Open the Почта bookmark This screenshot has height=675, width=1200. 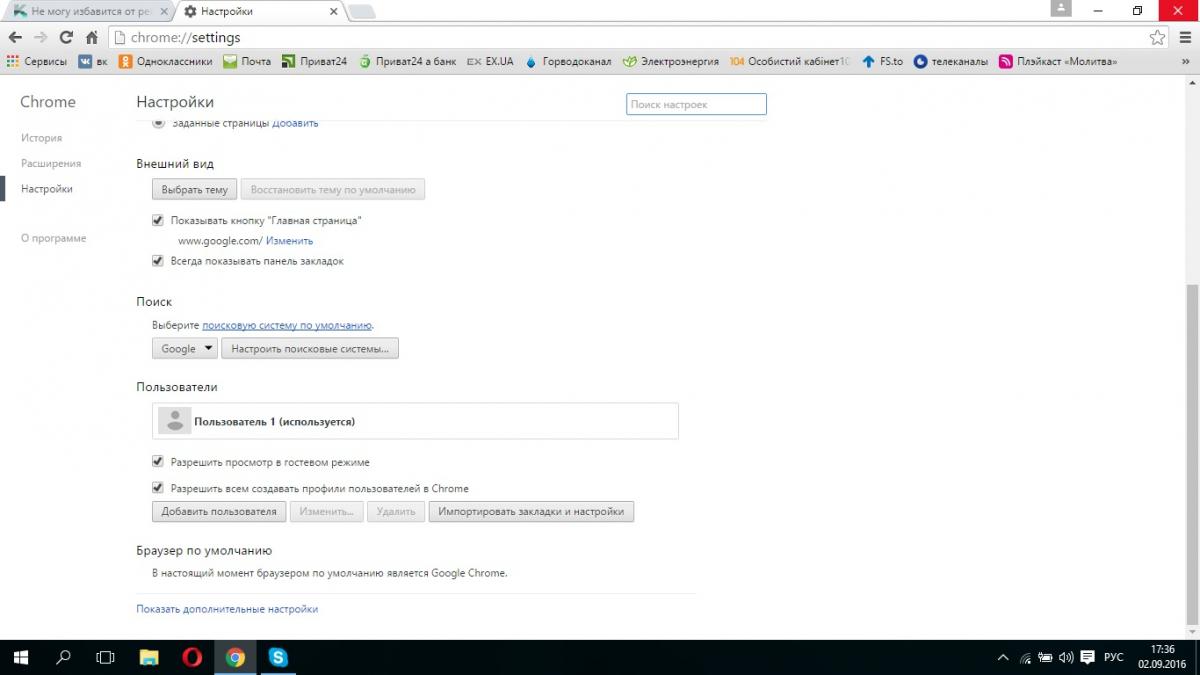tap(247, 61)
